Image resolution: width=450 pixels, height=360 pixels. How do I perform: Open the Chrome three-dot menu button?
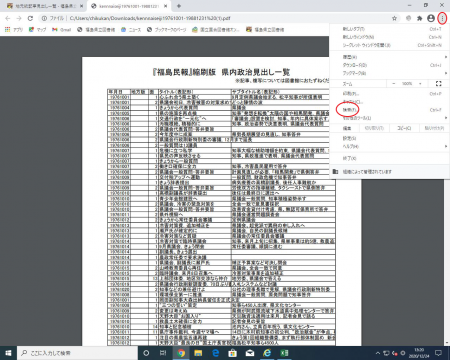pos(442,18)
